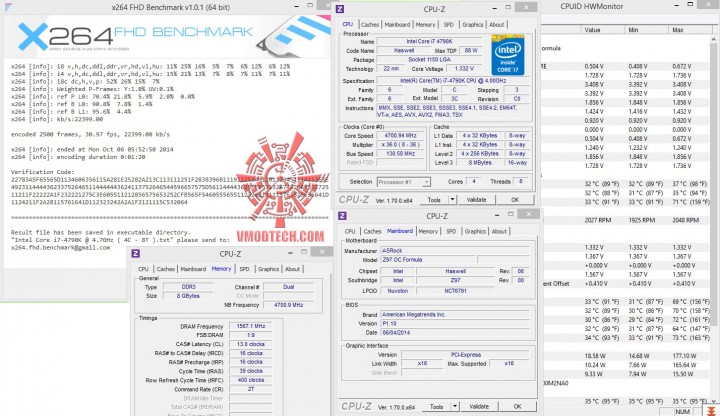
Task: Click BIOS Date 06/04/2014 field
Action: pos(455,332)
